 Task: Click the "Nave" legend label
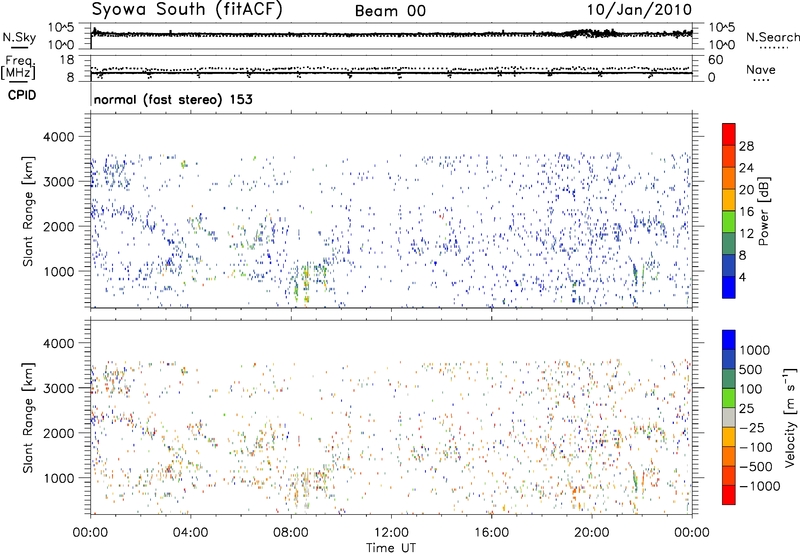click(761, 69)
